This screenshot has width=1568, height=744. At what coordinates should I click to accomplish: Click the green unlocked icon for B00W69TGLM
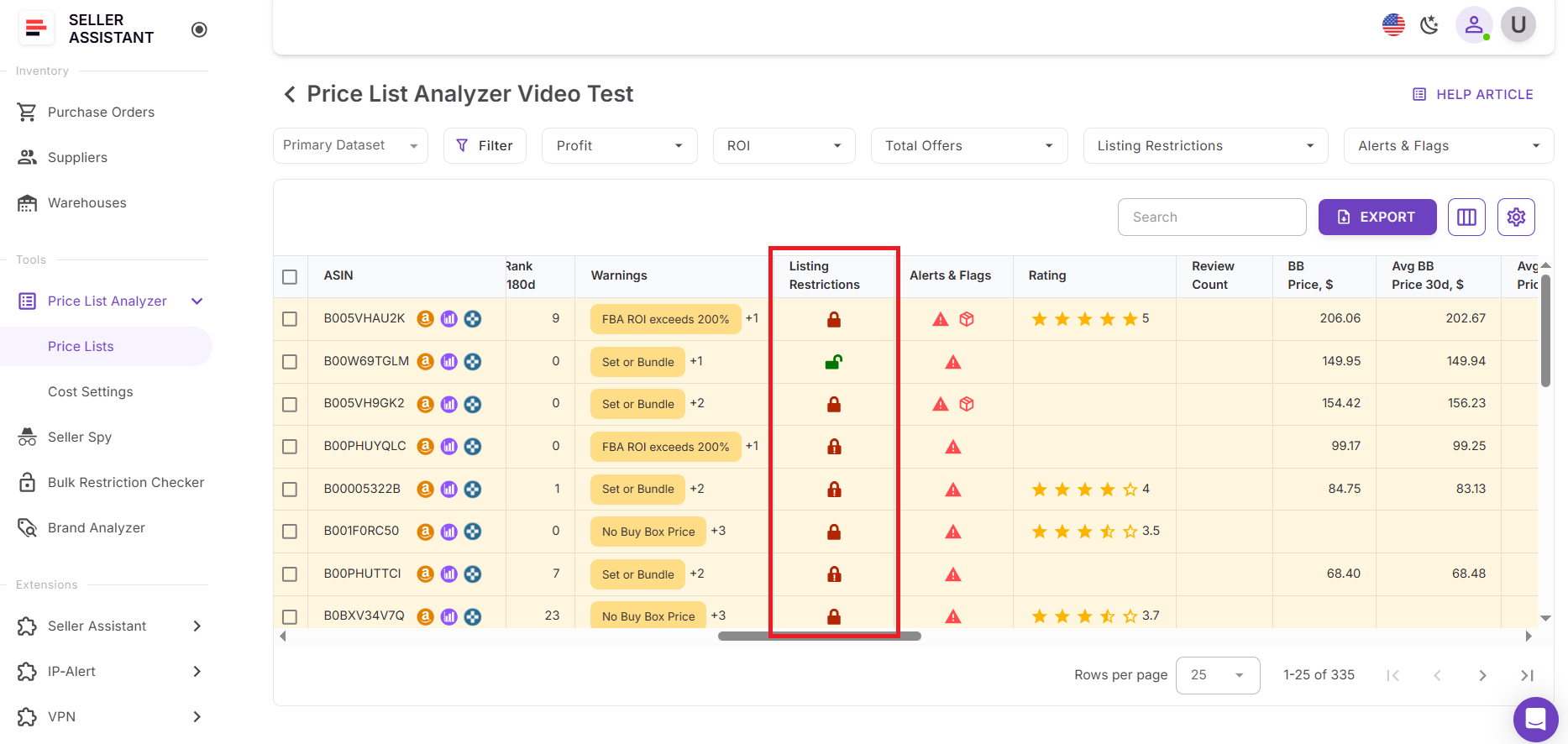click(x=833, y=362)
